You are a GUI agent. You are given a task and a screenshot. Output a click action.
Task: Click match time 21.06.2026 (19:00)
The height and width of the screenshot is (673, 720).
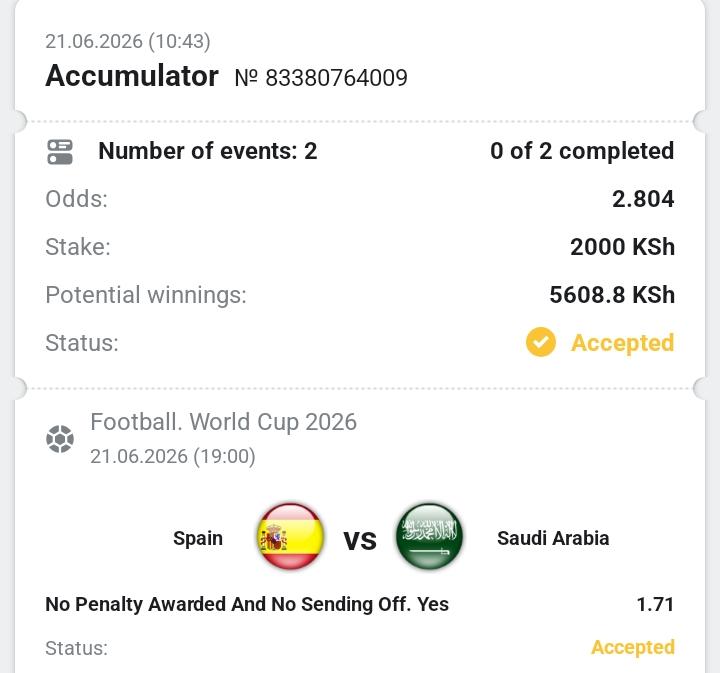173,456
